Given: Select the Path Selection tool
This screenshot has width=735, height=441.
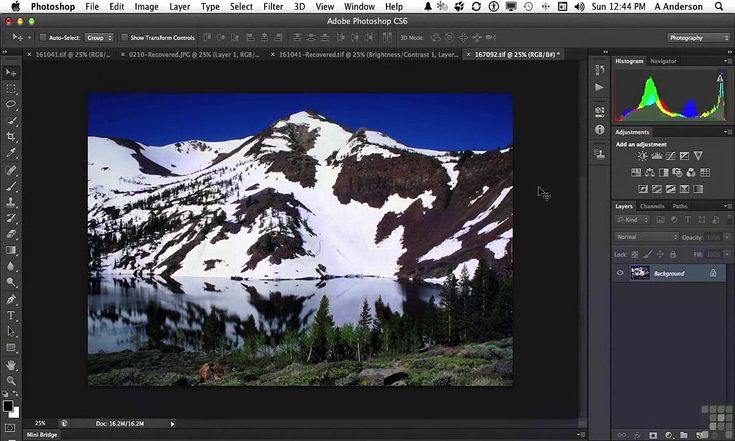Looking at the screenshot, I should pos(10,331).
